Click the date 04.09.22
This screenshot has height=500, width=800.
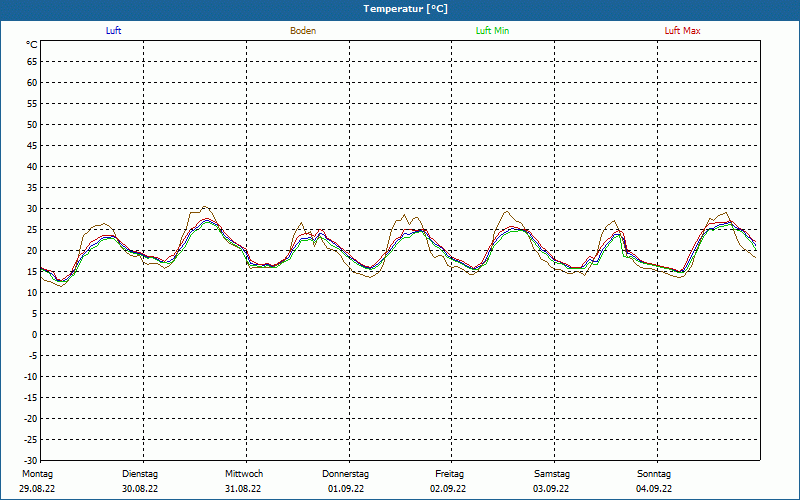click(654, 489)
